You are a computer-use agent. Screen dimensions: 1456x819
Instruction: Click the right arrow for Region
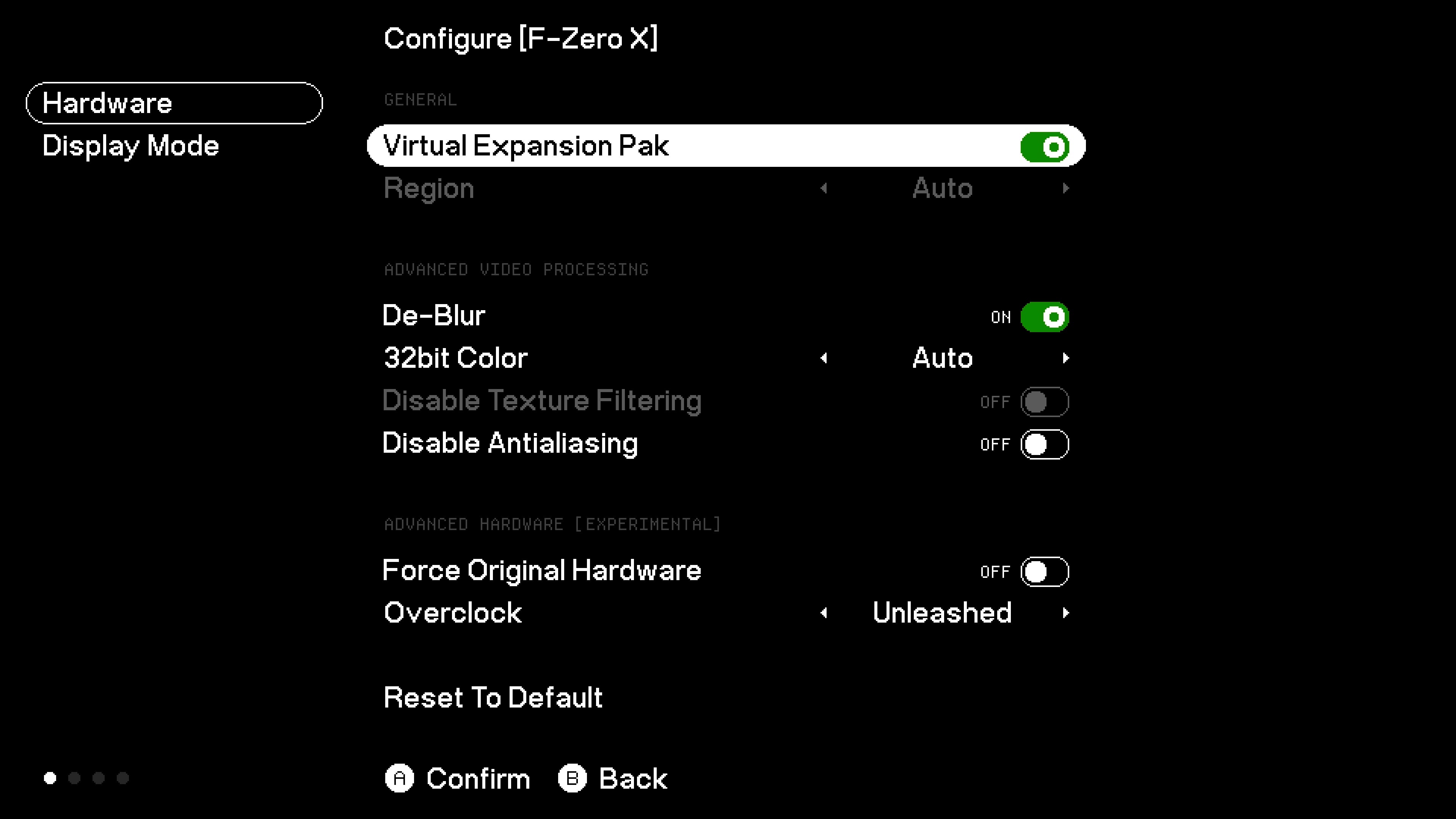pos(1065,188)
